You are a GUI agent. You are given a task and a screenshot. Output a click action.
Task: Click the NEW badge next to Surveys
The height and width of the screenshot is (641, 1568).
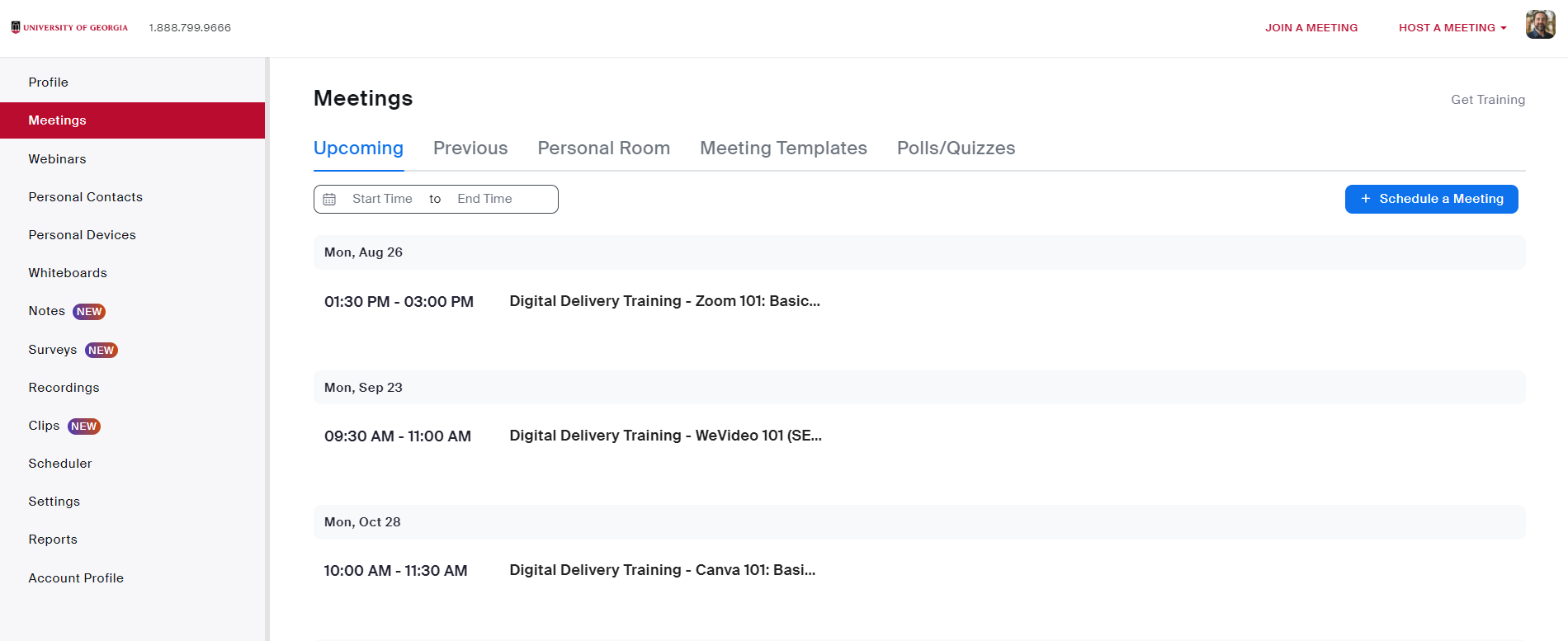(102, 350)
